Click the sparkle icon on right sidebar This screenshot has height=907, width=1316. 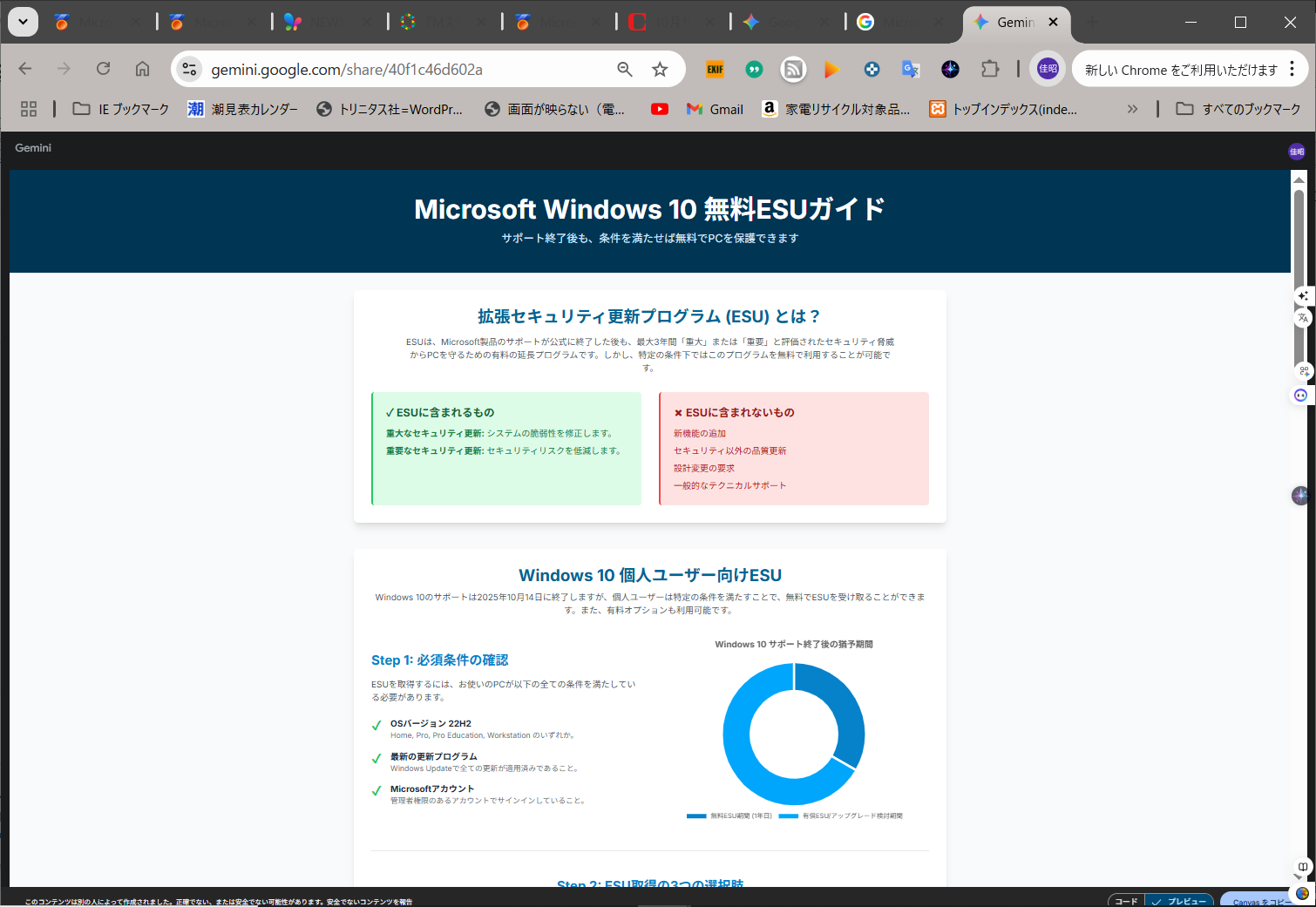1303,296
